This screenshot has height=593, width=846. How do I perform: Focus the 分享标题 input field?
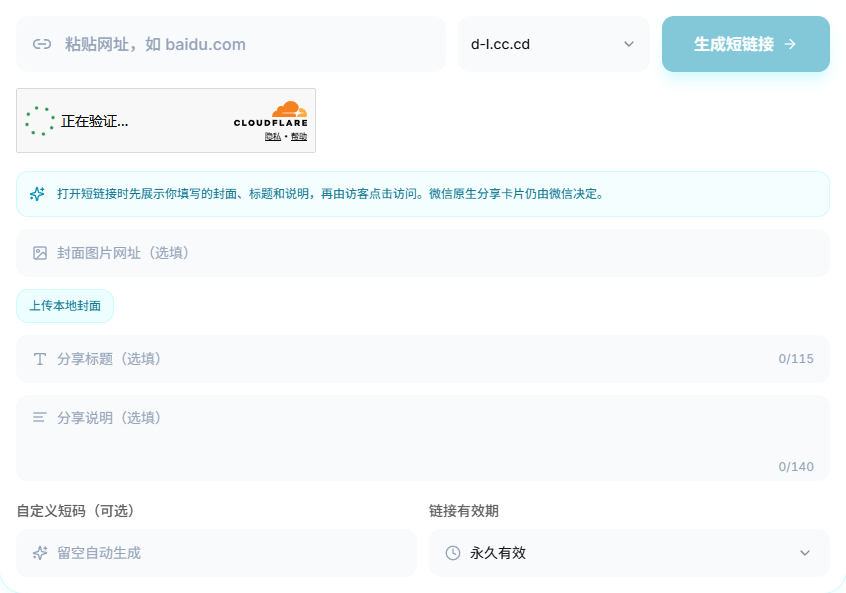click(423, 359)
